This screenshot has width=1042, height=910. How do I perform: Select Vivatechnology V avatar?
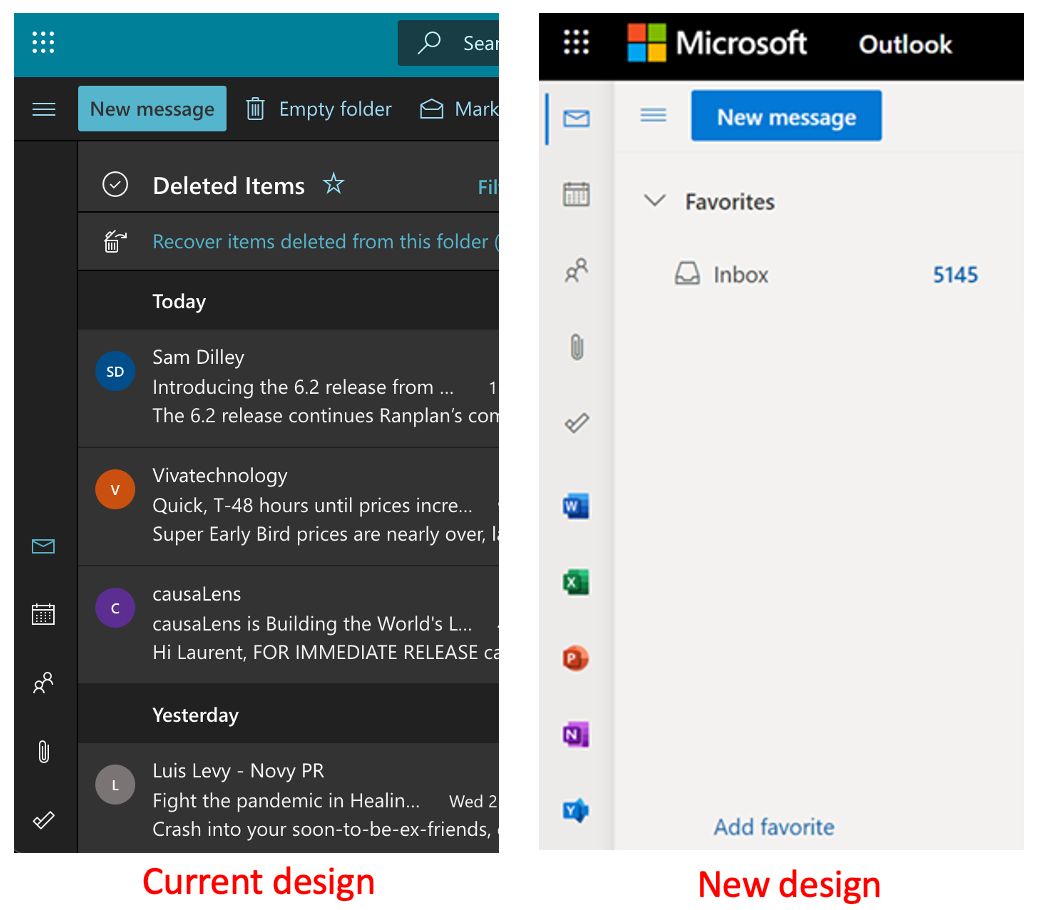[x=115, y=489]
